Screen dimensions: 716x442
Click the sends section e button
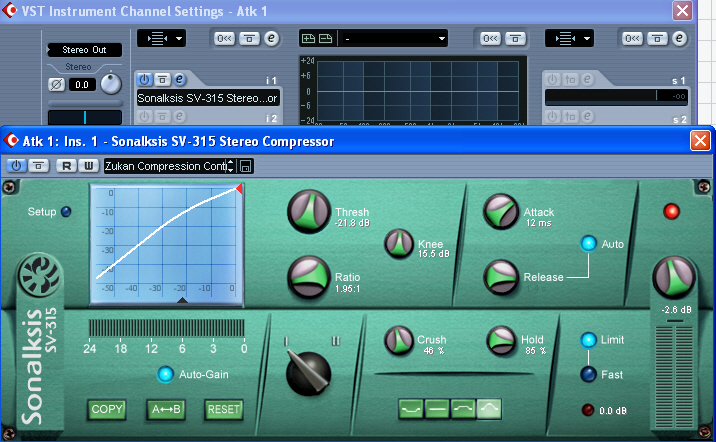pyautogui.click(x=679, y=38)
